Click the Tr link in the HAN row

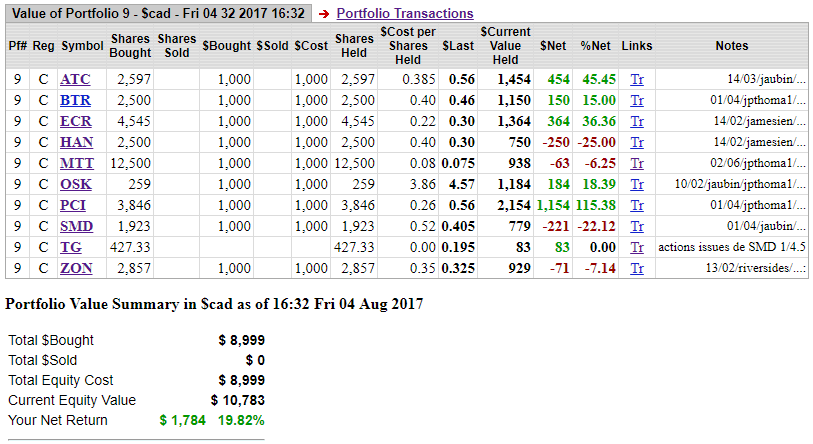pyautogui.click(x=637, y=142)
